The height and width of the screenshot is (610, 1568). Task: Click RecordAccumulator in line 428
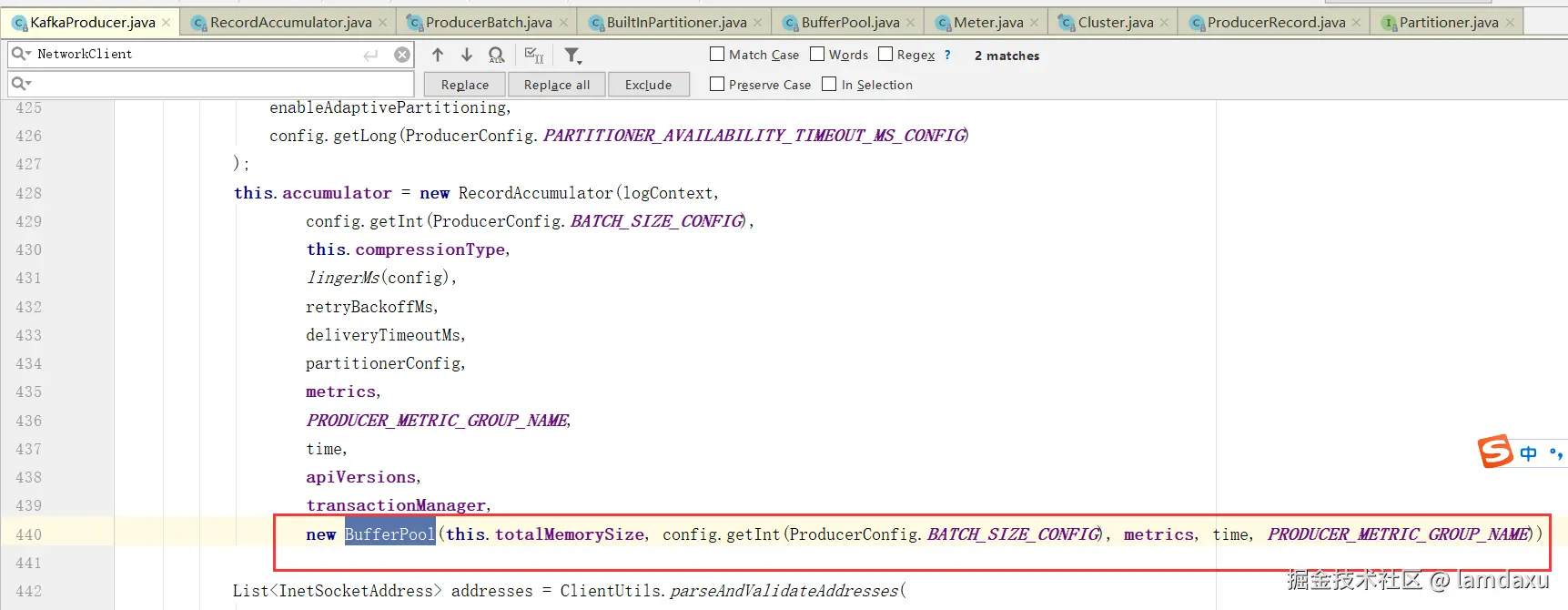536,193
